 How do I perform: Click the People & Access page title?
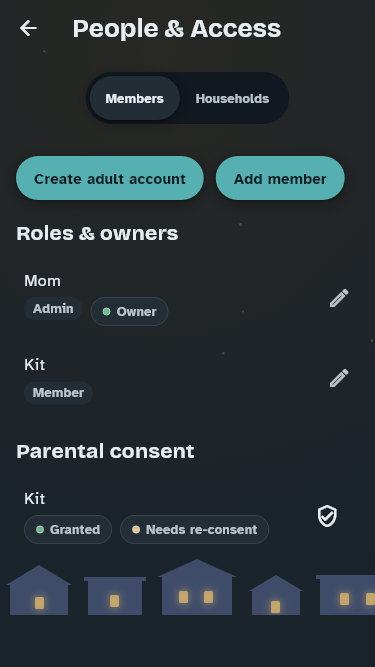(x=177, y=29)
